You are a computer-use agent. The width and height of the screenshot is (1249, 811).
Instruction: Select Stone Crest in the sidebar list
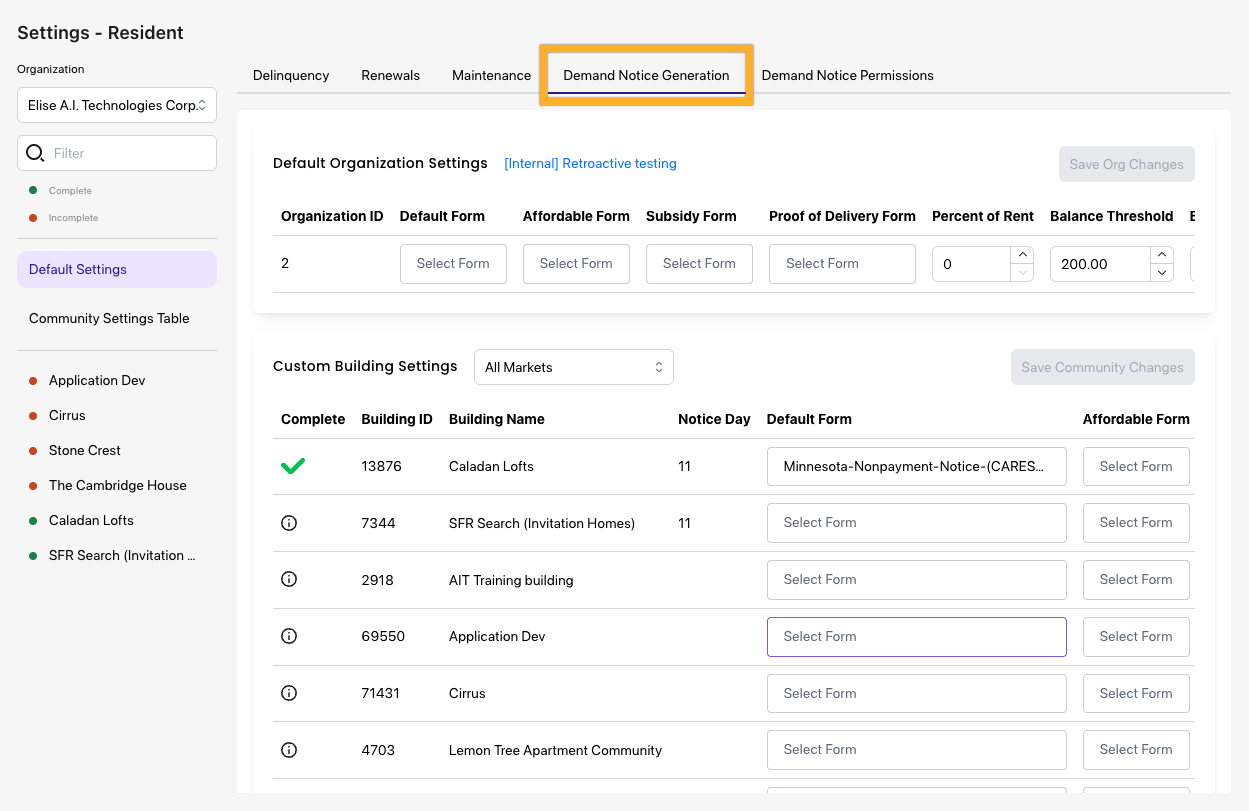click(85, 450)
